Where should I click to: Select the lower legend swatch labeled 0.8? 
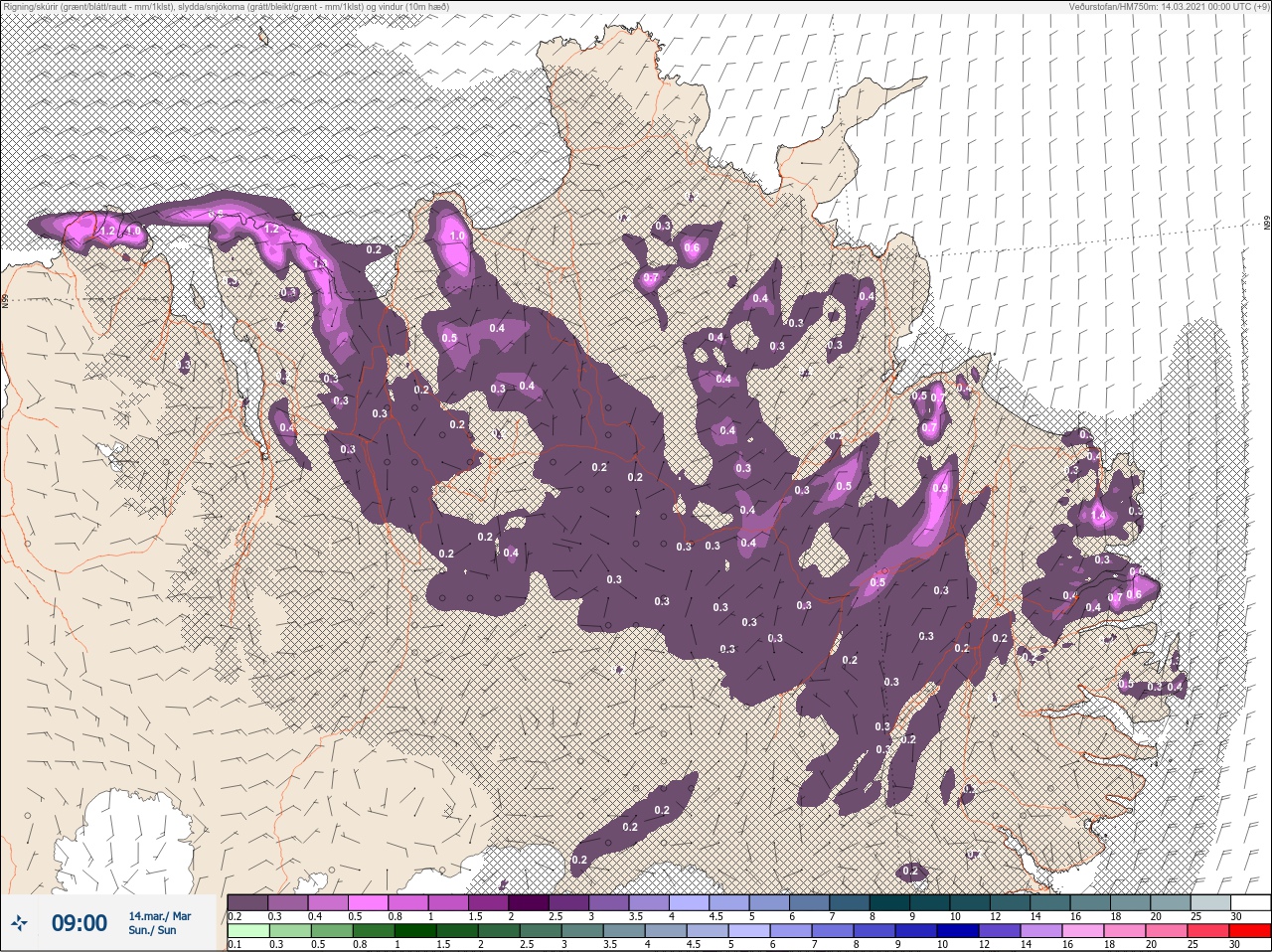pyautogui.click(x=374, y=930)
